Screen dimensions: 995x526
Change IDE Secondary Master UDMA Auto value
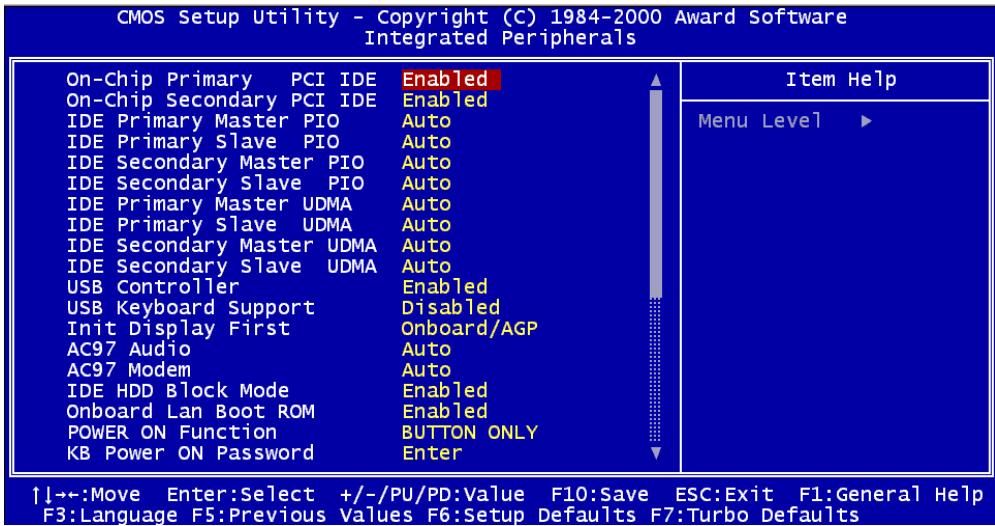(426, 246)
